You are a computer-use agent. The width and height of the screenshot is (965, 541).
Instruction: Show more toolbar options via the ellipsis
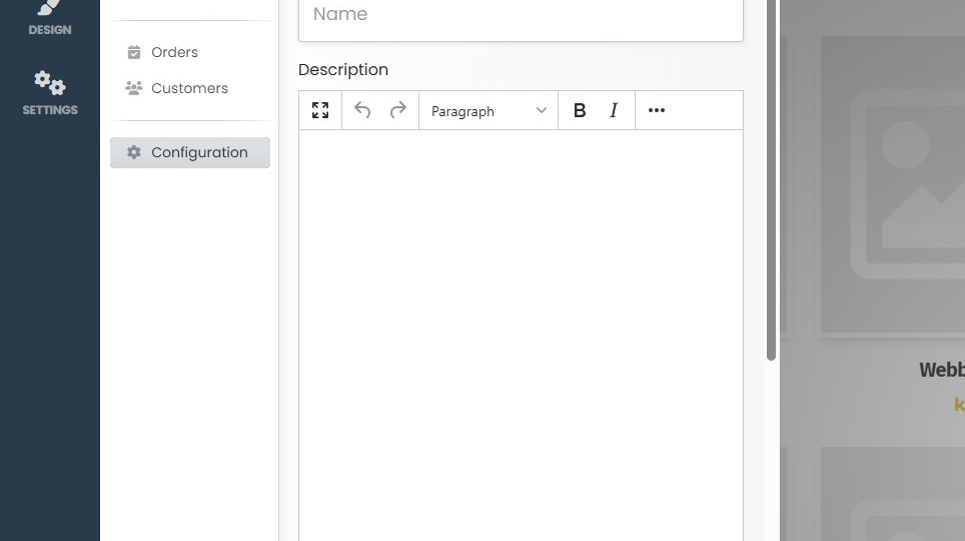point(656,111)
